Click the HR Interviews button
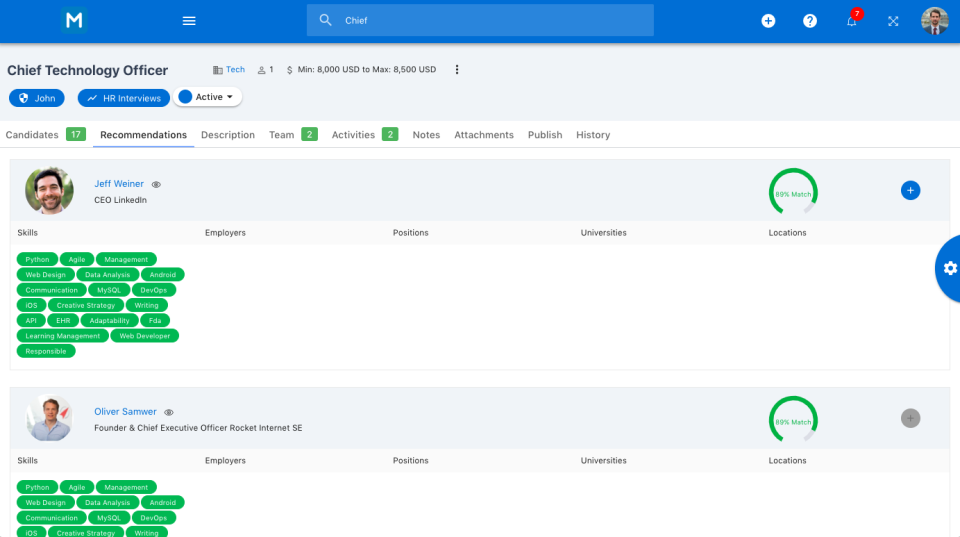960x537 pixels. pyautogui.click(x=124, y=98)
